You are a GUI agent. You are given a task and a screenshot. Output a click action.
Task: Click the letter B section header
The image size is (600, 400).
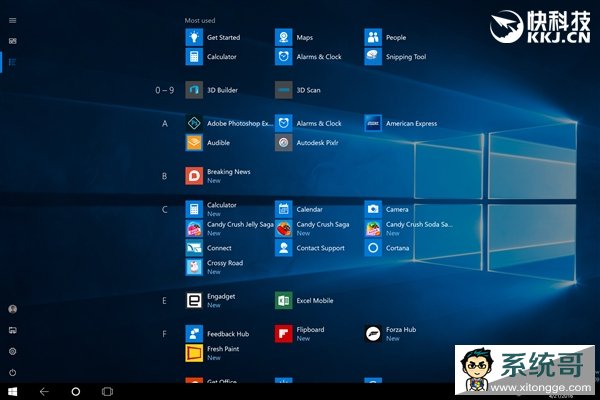pos(165,176)
